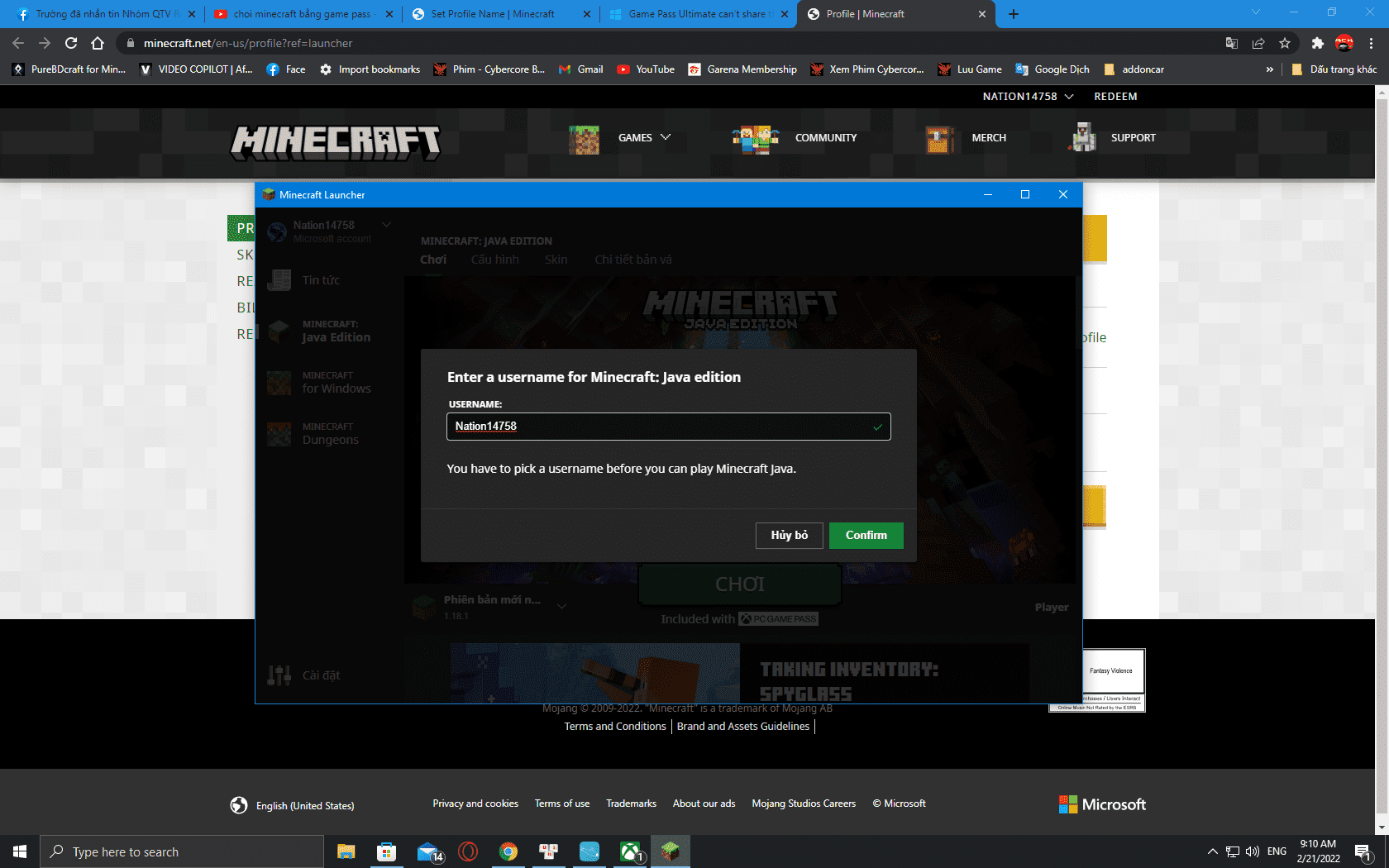Open the Google Dịch bookmark
Screen dimensions: 1389x868
1052,69
